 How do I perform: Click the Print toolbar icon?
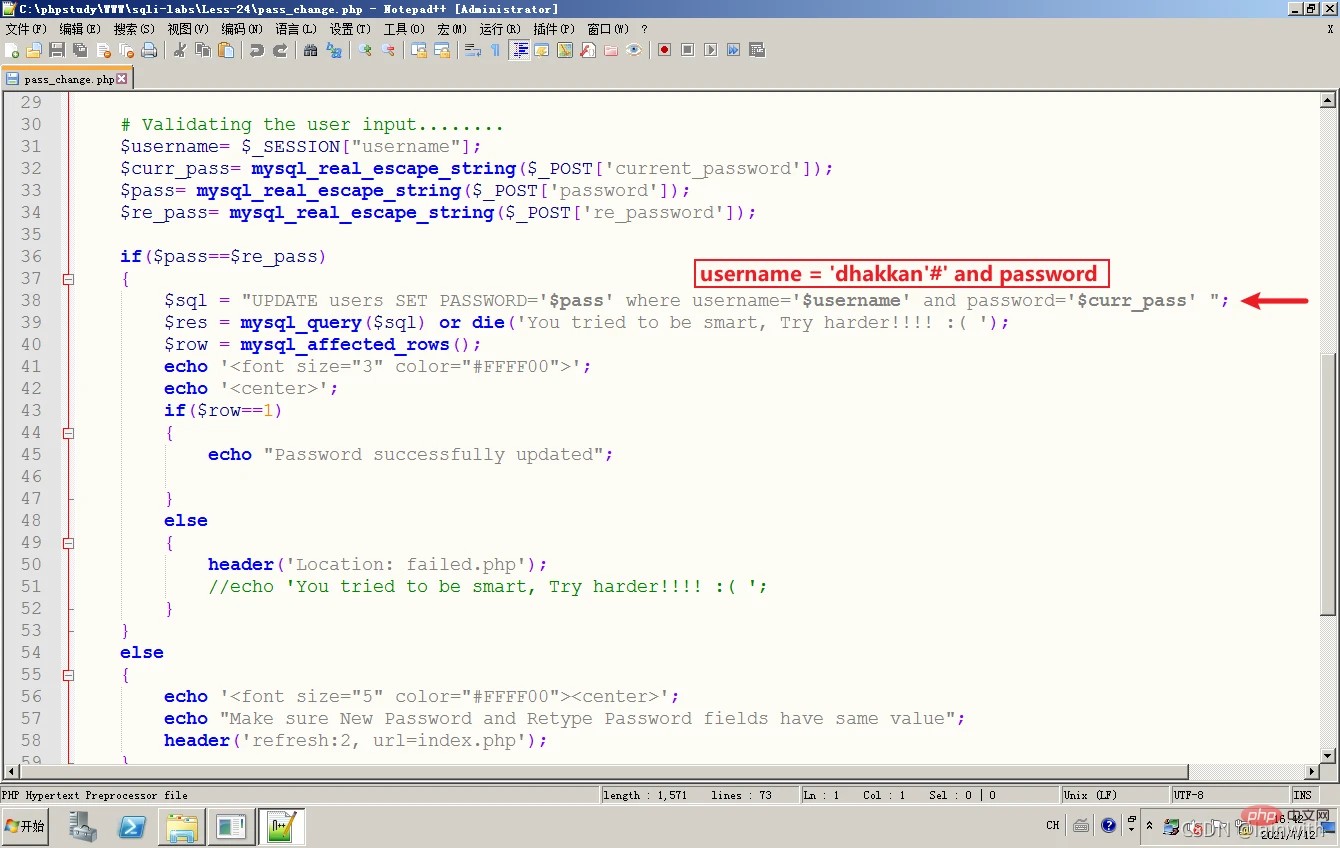149,50
